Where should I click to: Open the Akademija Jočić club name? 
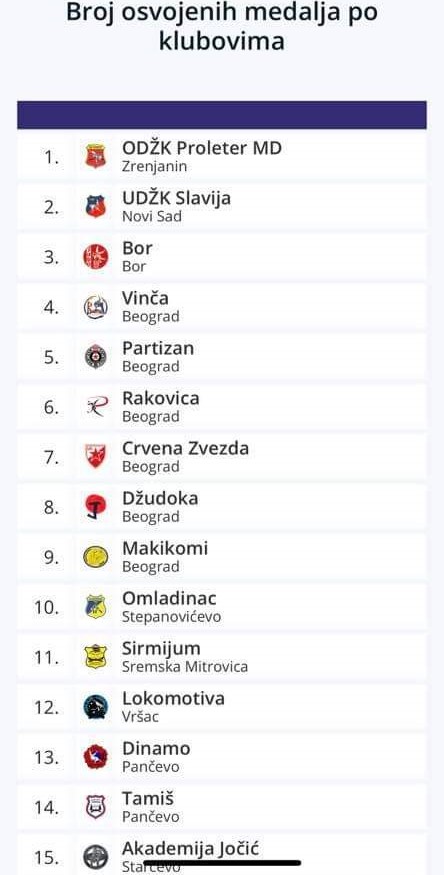pos(191,849)
